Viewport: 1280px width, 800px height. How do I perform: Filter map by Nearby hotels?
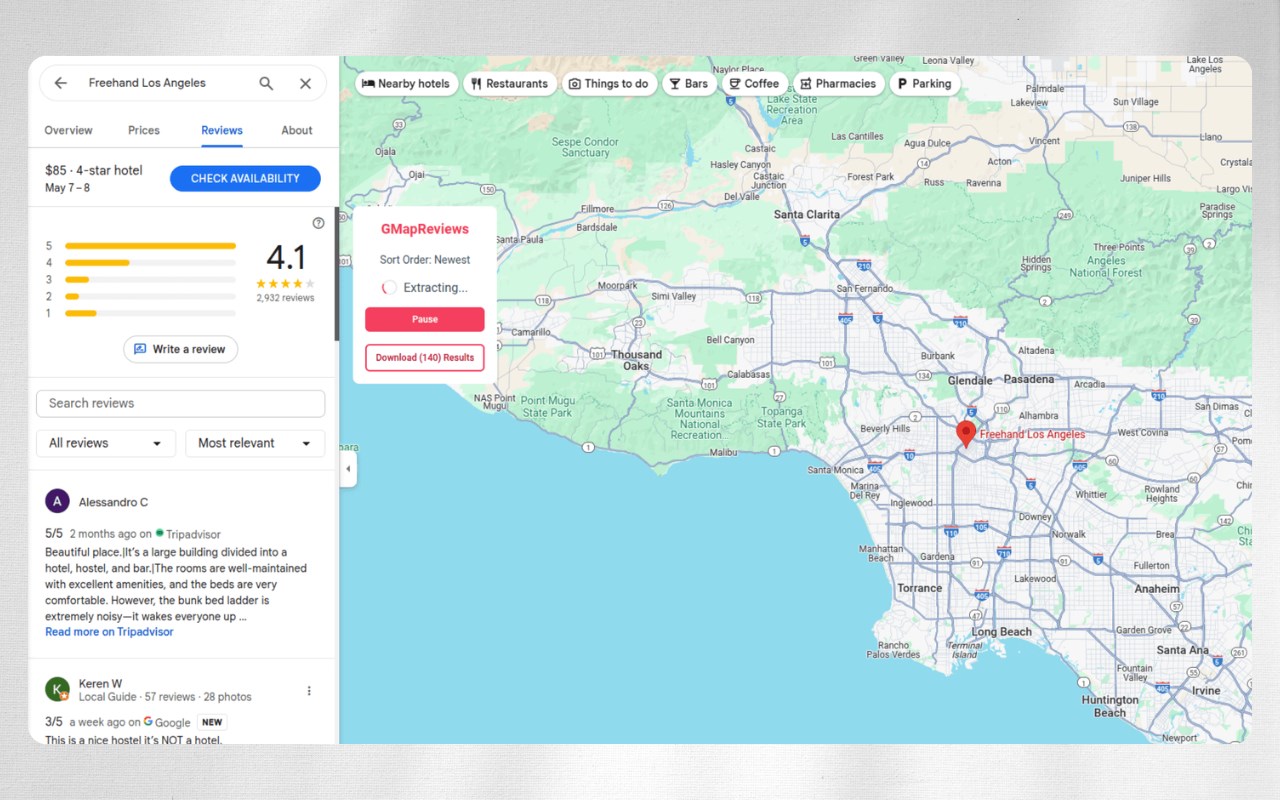pyautogui.click(x=406, y=84)
